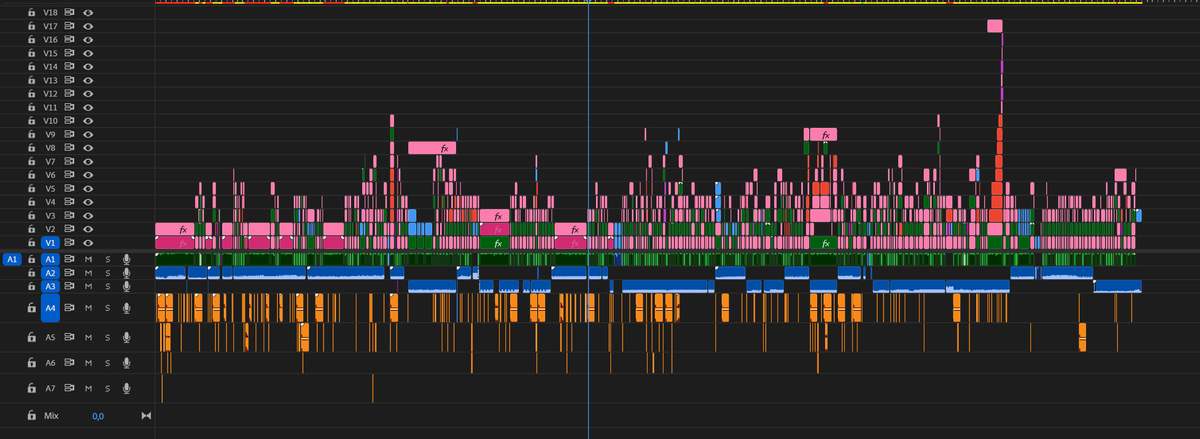Click the lock icon on audio track A5
Screen dimensions: 1200x439
tap(32, 338)
